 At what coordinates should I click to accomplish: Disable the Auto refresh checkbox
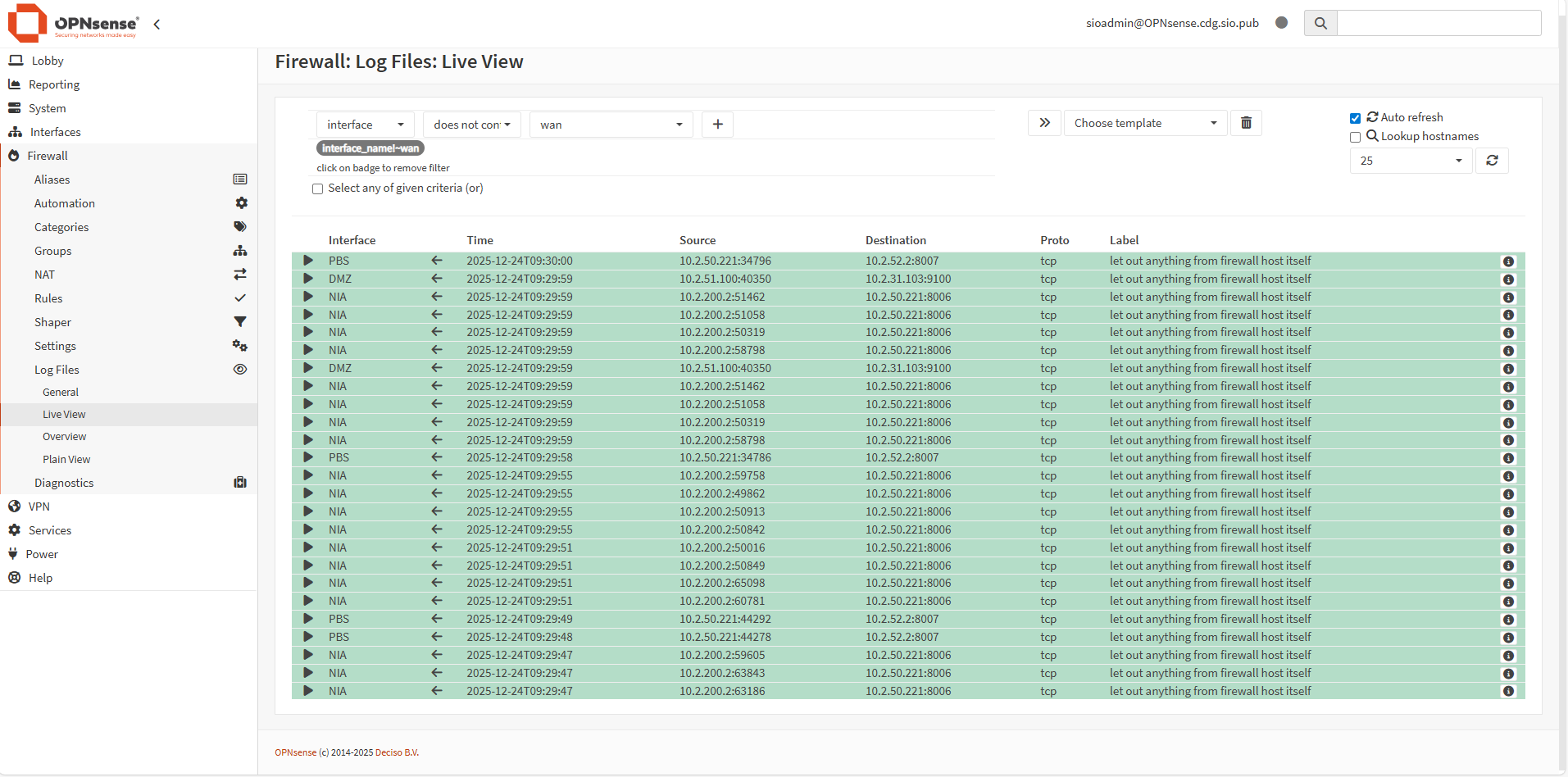click(1355, 118)
